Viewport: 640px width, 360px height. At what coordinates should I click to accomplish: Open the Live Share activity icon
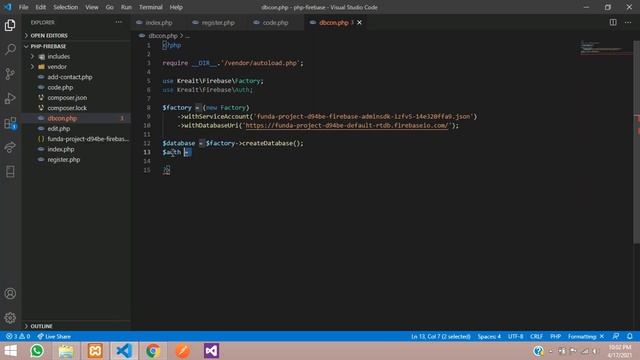(10, 147)
